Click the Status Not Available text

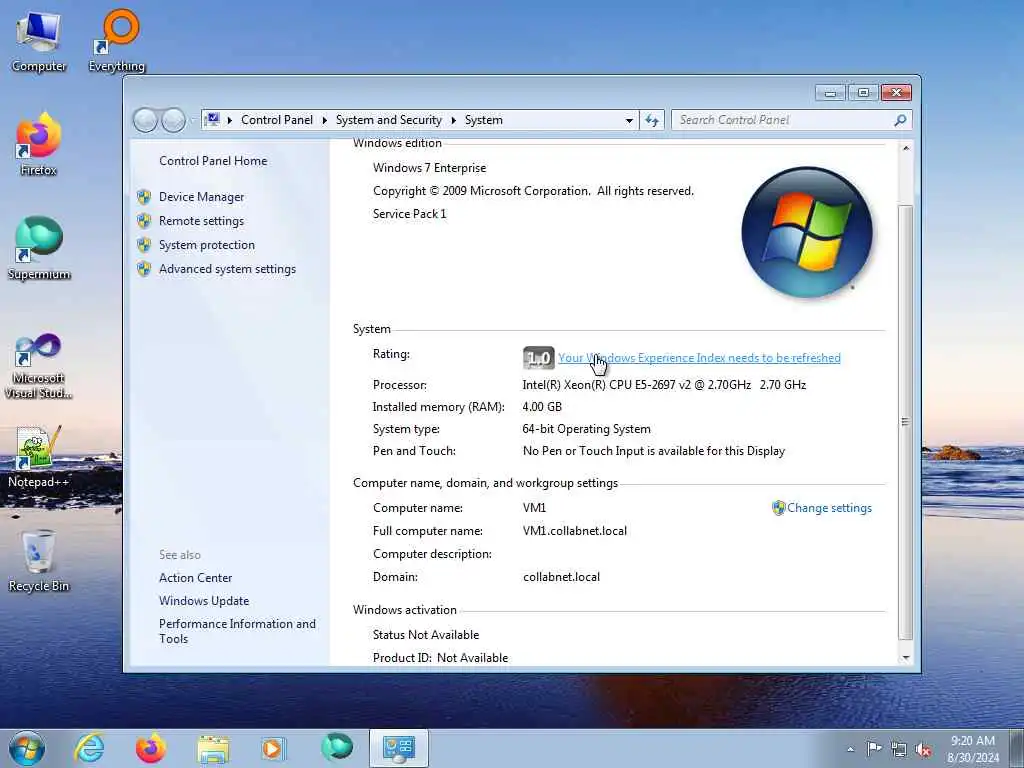(426, 635)
